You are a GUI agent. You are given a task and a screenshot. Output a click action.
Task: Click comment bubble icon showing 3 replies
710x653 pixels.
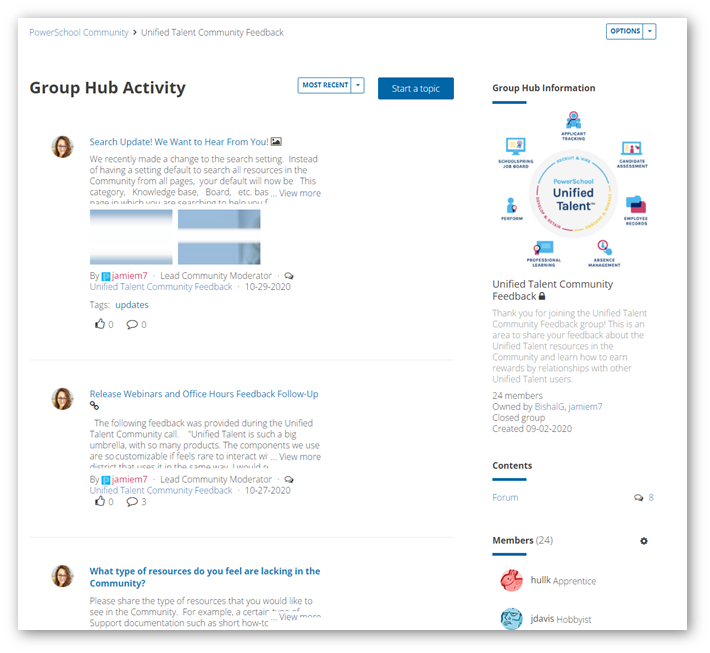132,502
